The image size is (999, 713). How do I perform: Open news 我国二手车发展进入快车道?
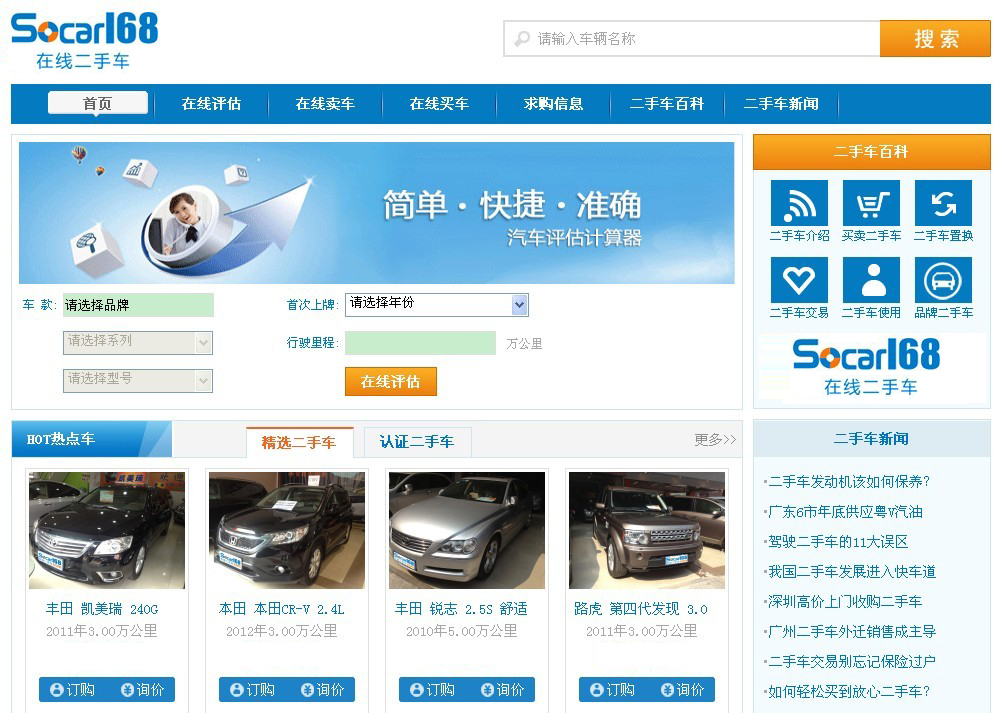click(852, 572)
